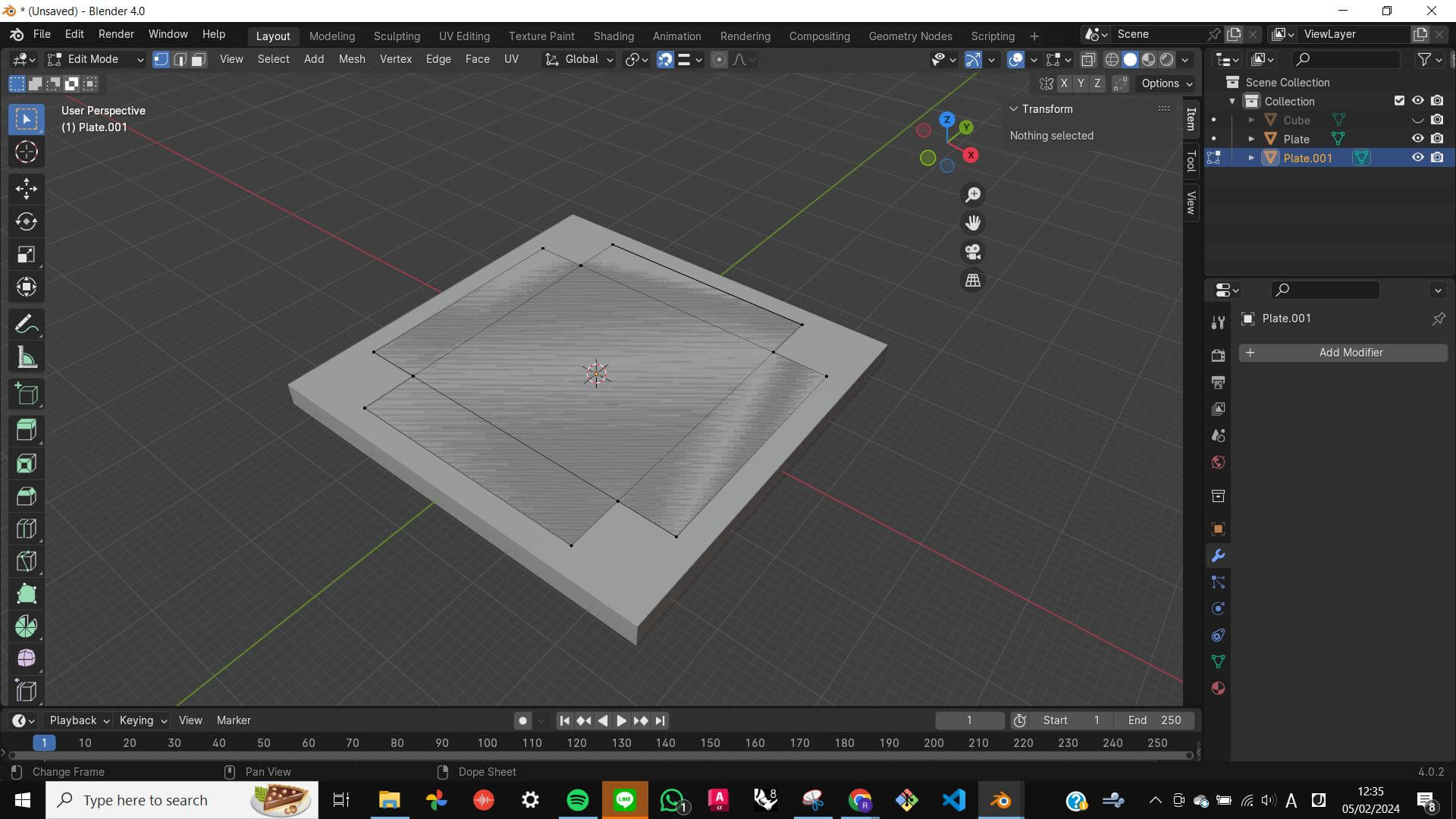Select the Inset Faces tool
1456x819 pixels.
(27, 463)
